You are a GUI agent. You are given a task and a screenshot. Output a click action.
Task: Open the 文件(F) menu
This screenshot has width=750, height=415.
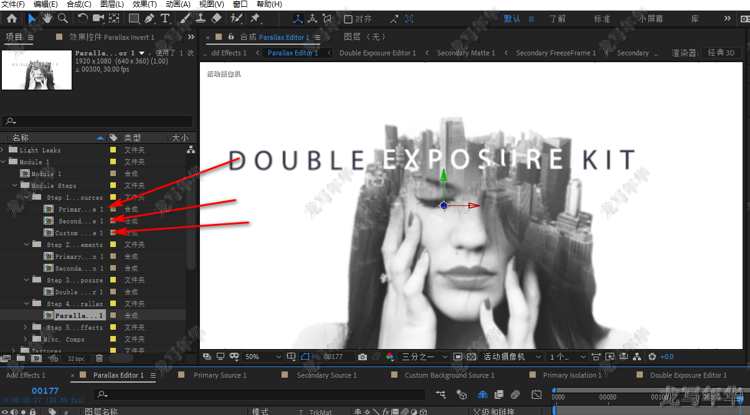pos(13,4)
